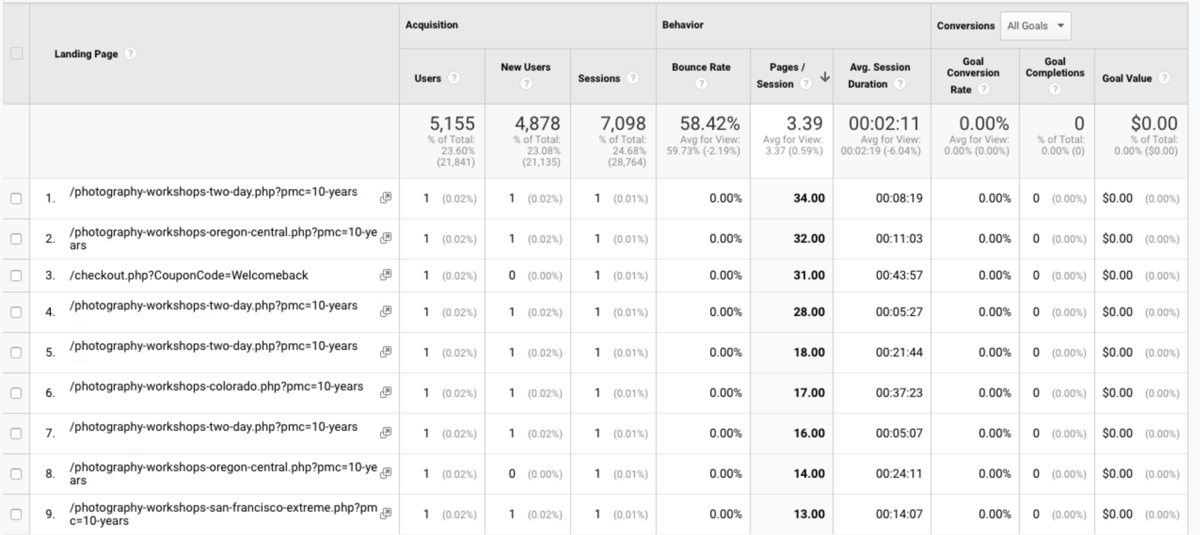Viewport: 1200px width, 535px height.
Task: Click the Behavior group header
Action: tap(682, 25)
